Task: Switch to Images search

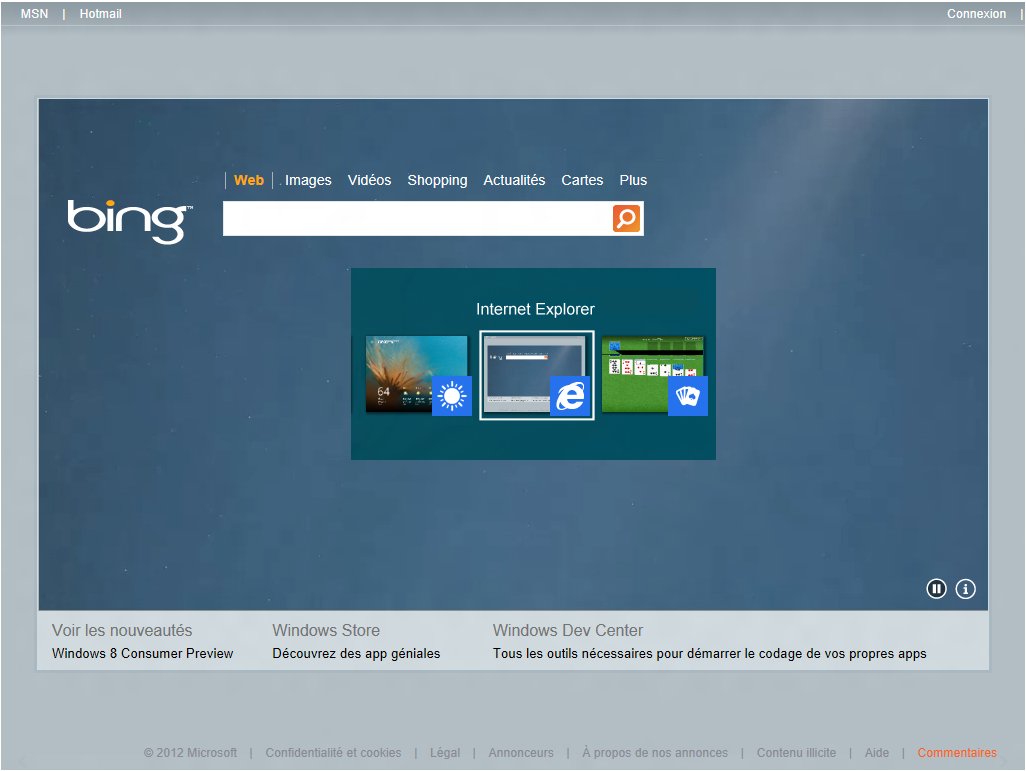Action: (308, 180)
